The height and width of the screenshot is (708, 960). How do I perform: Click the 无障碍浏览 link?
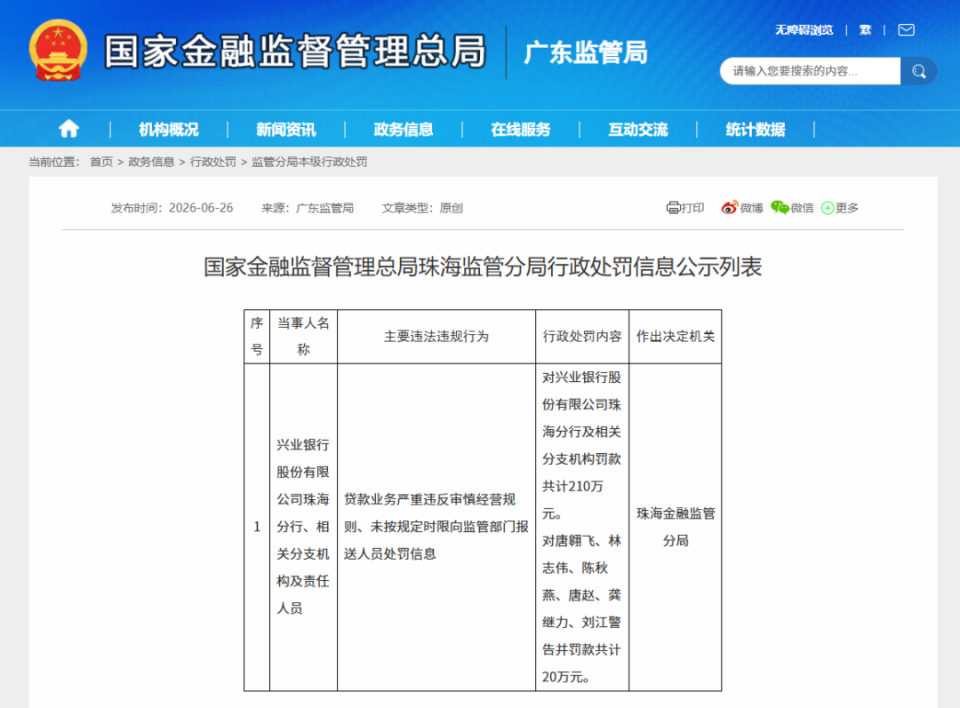pyautogui.click(x=804, y=30)
